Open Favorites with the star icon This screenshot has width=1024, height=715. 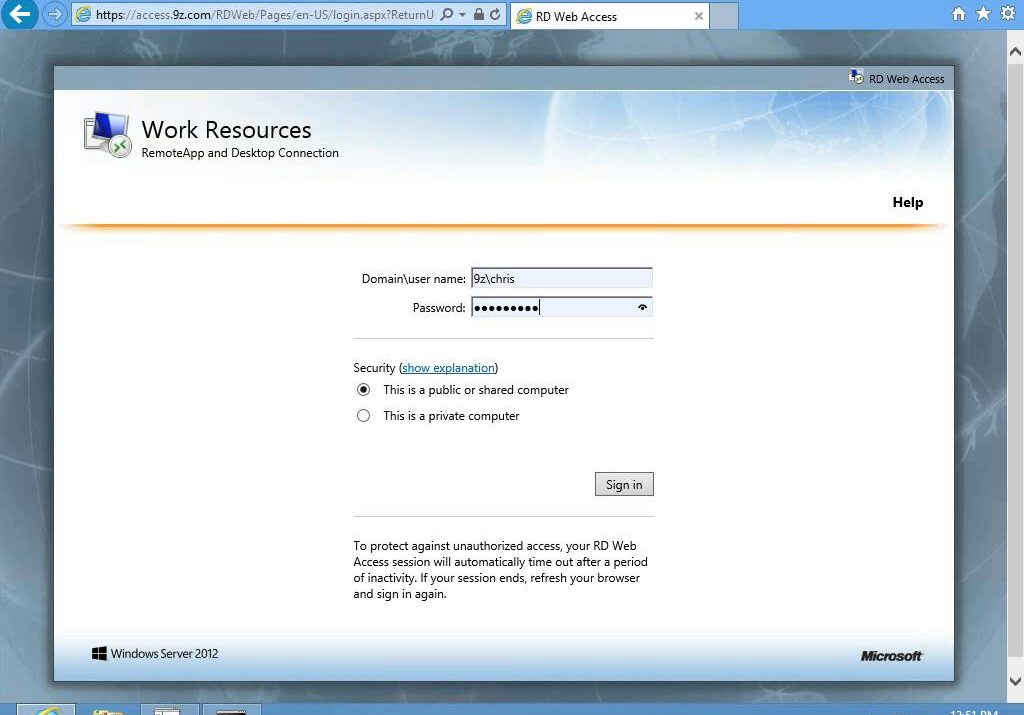tap(983, 14)
